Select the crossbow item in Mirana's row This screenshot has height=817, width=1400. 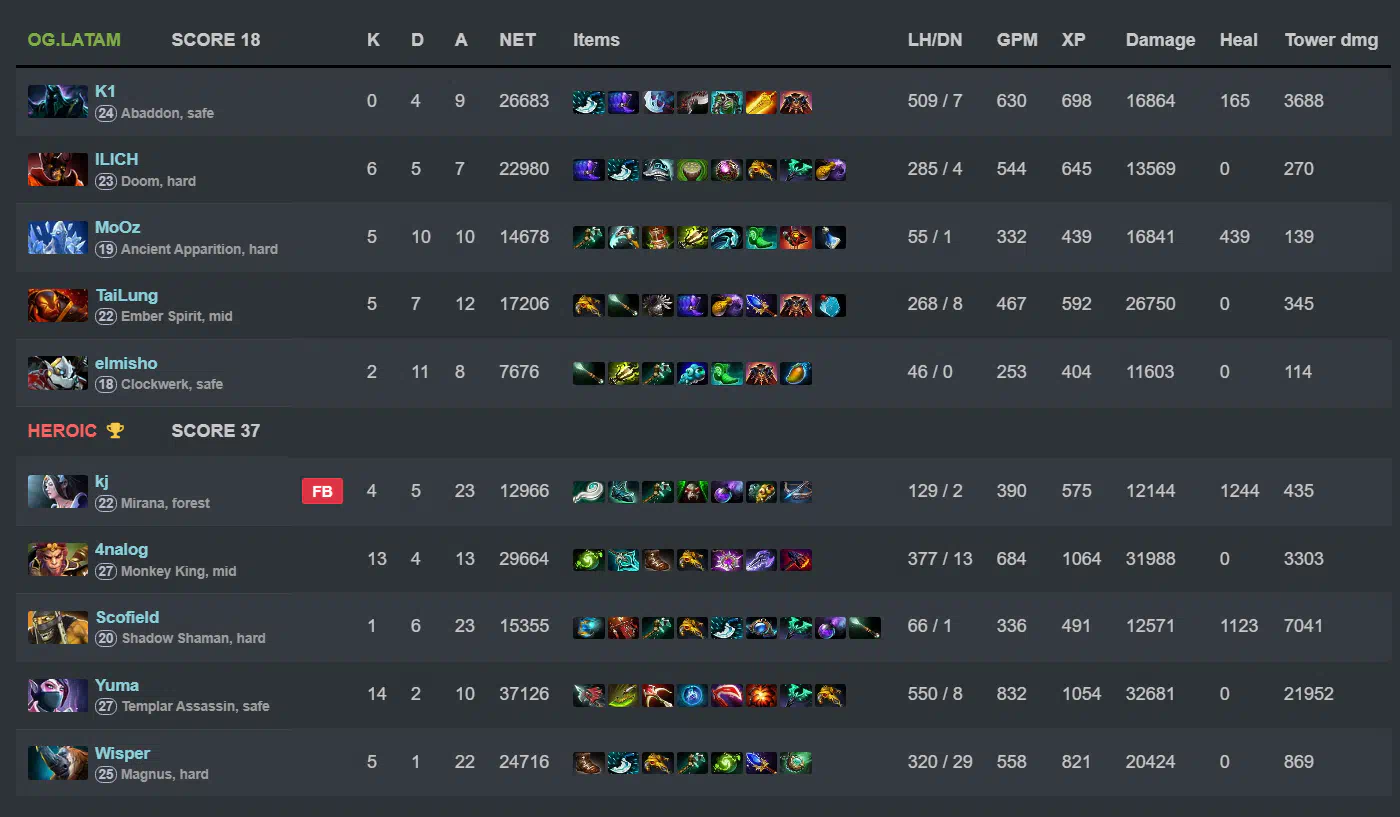click(796, 492)
